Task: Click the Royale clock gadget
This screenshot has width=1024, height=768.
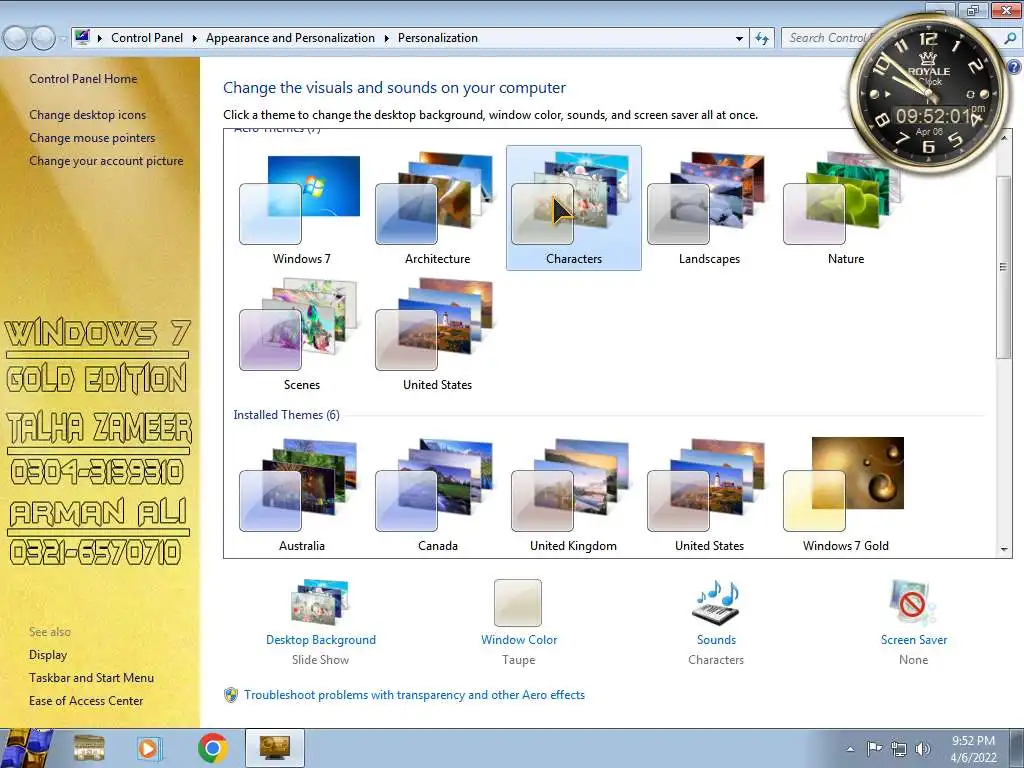Action: click(929, 94)
